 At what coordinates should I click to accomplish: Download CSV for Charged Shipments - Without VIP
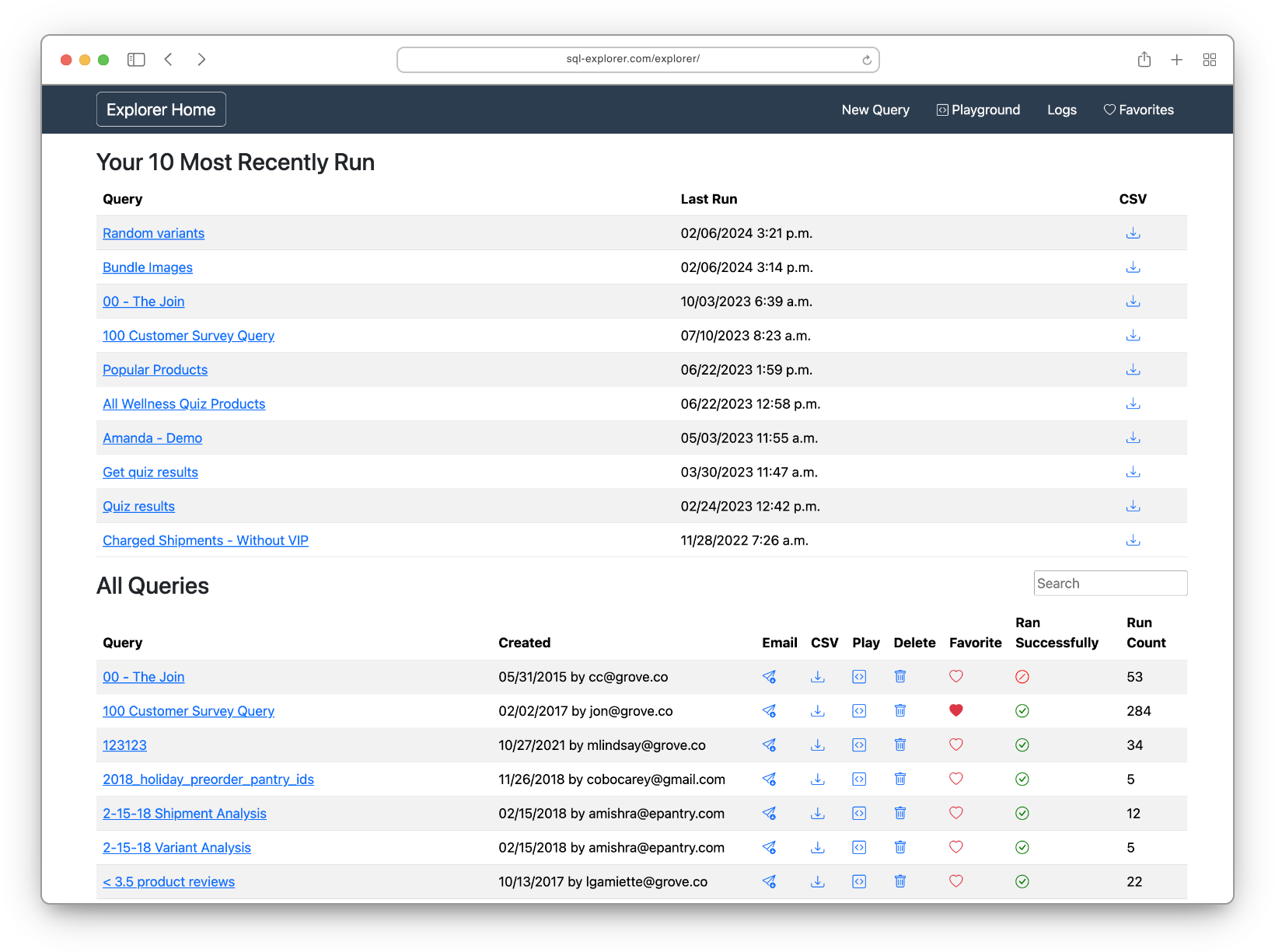coord(1133,539)
